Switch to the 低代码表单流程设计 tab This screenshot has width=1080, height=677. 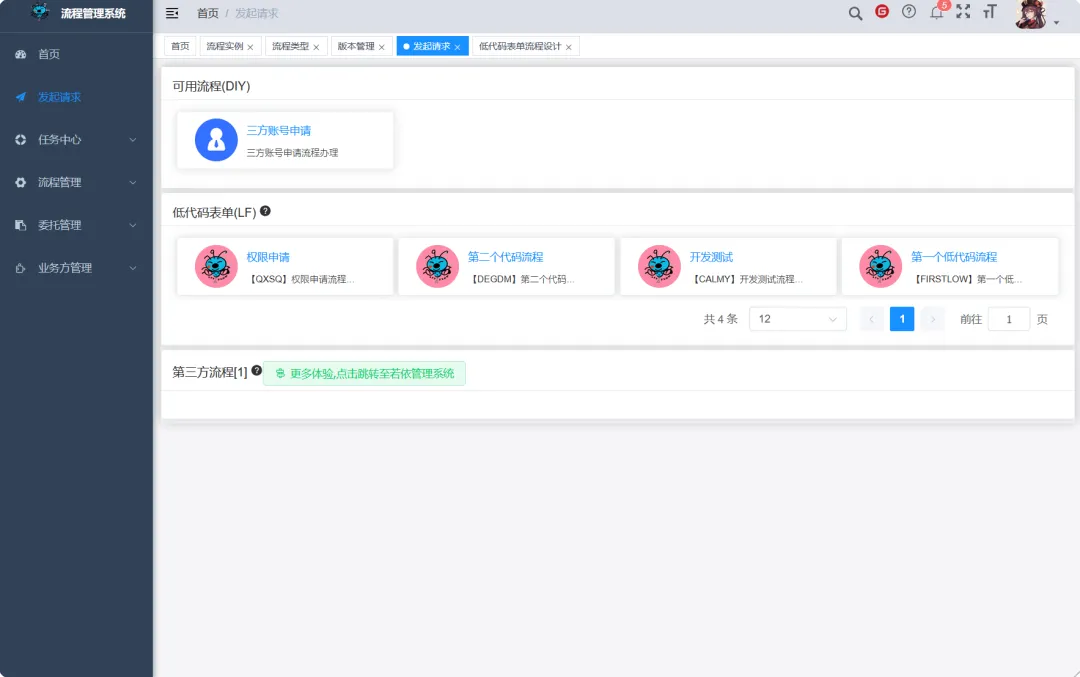pyautogui.click(x=520, y=47)
